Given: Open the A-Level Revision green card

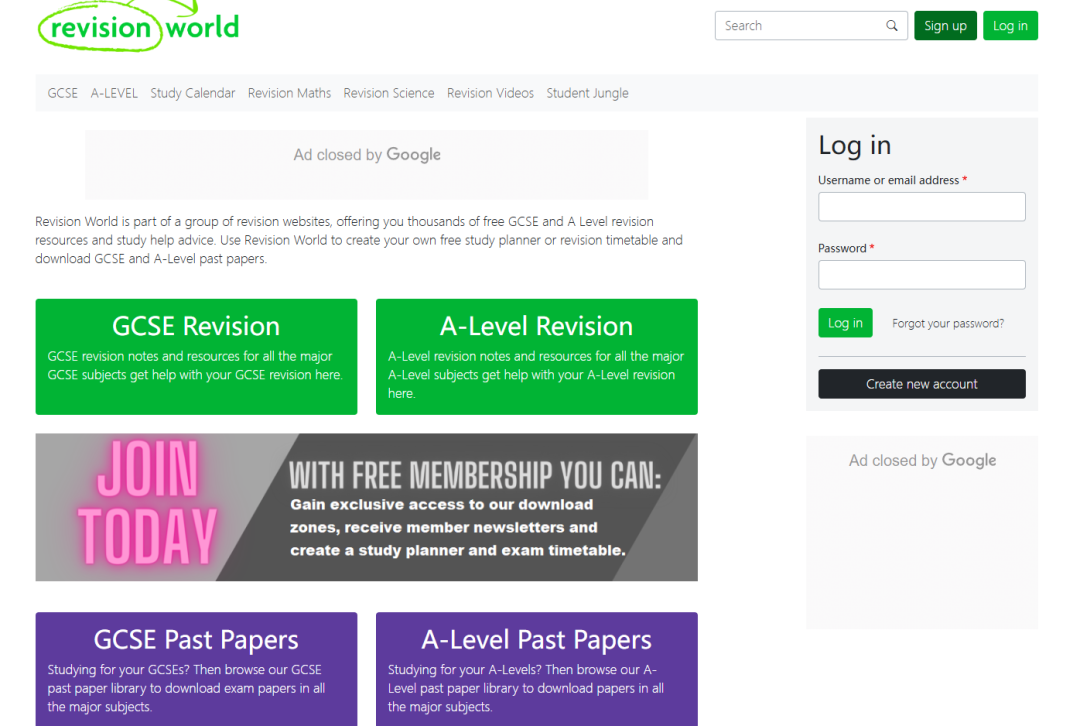Looking at the screenshot, I should coord(537,356).
